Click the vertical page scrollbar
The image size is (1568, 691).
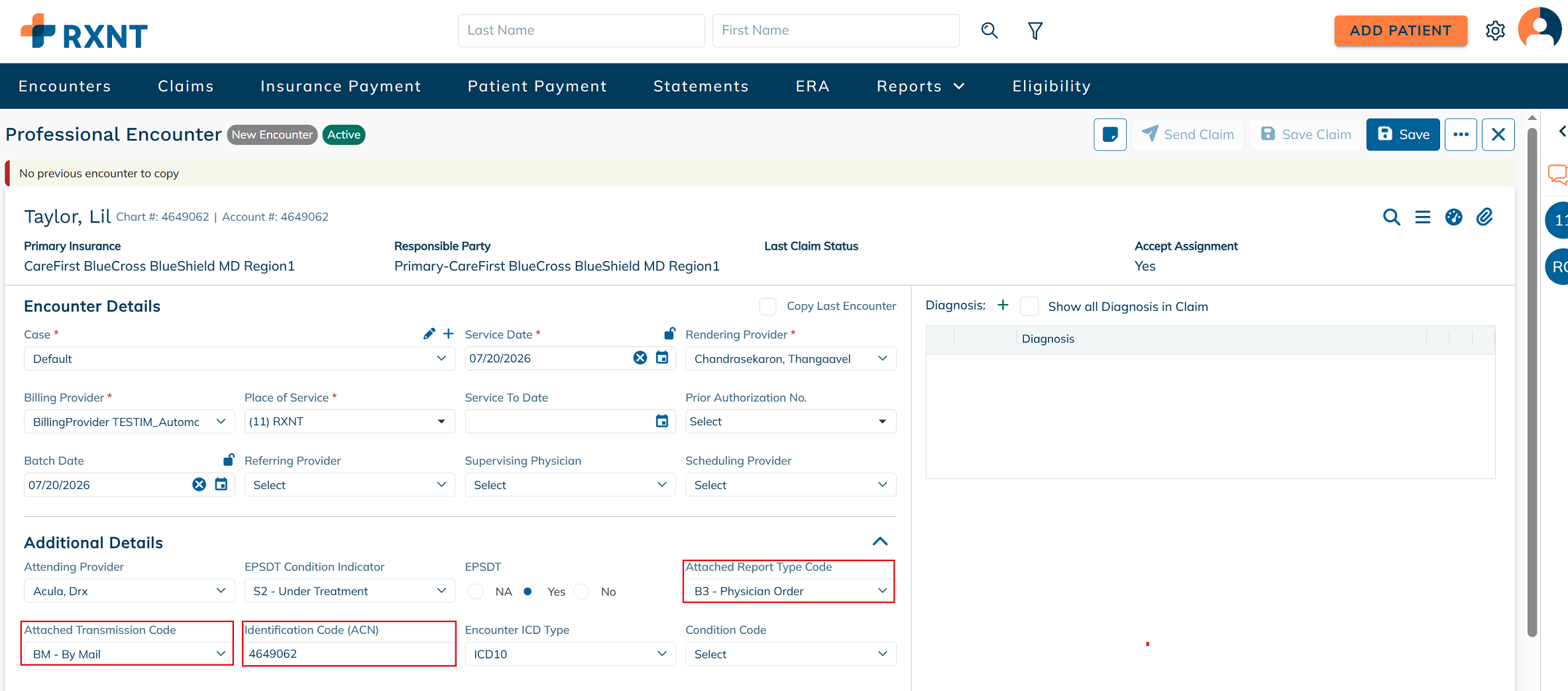(1532, 381)
